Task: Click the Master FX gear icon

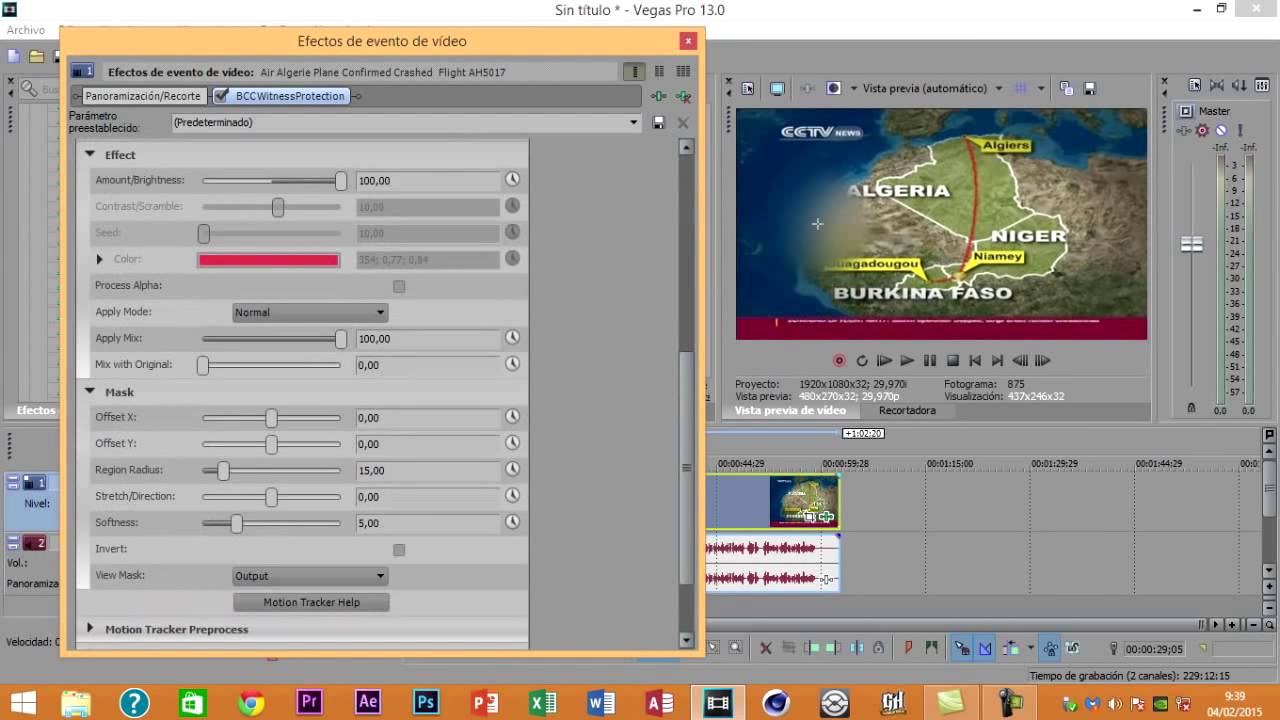Action: click(x=1203, y=131)
